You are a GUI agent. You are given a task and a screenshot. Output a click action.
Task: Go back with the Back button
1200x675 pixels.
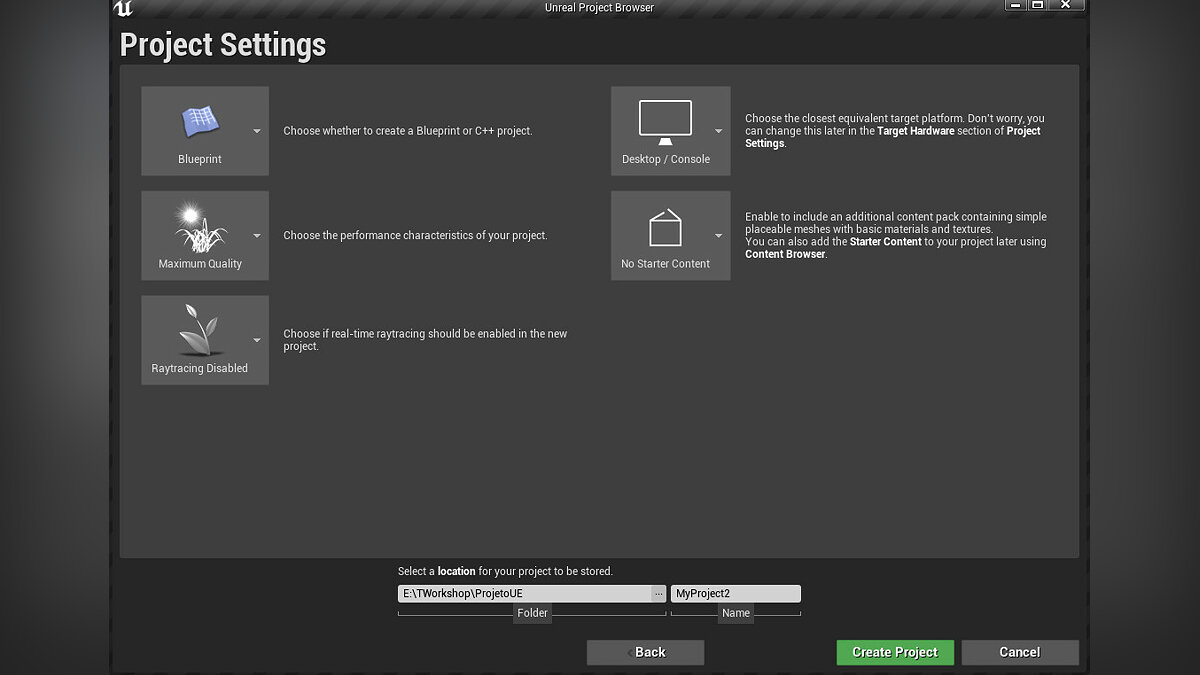point(645,652)
